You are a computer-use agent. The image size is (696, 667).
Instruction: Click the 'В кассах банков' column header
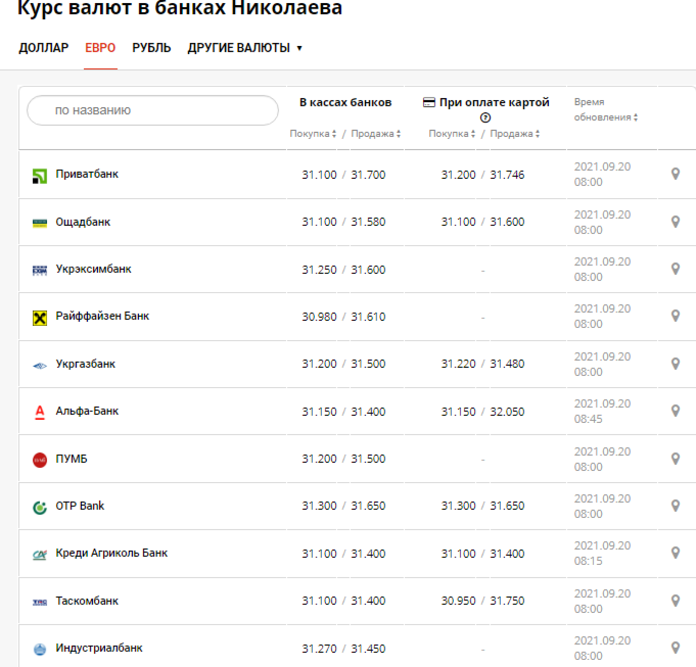click(345, 103)
